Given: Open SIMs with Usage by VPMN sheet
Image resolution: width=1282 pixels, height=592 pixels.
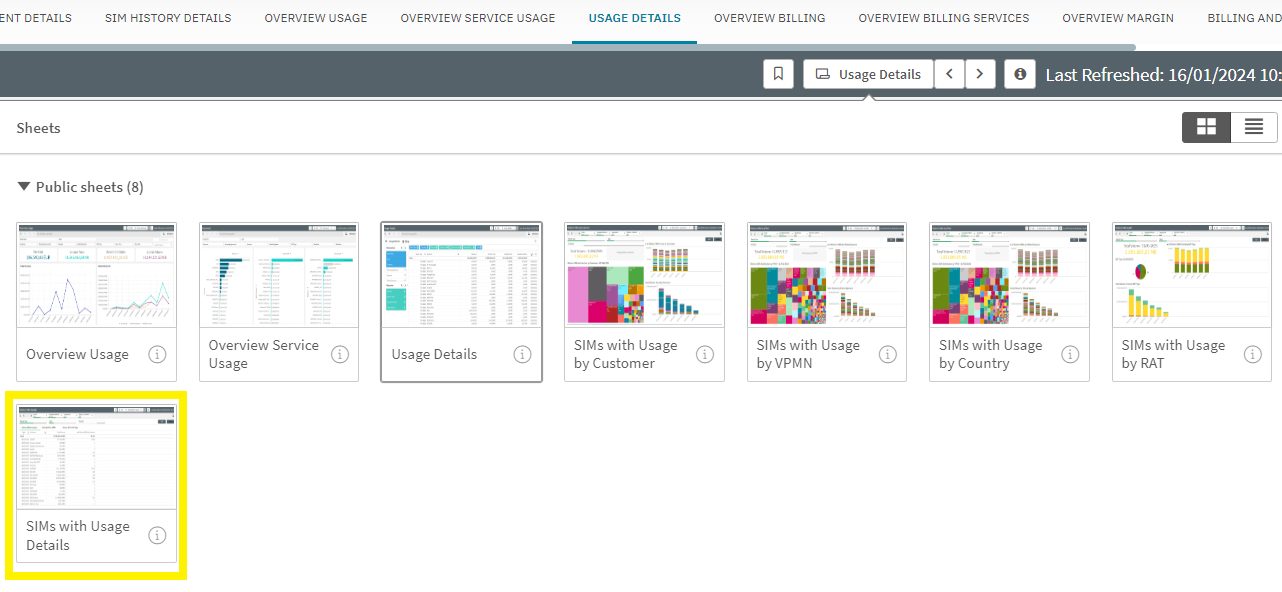Looking at the screenshot, I should click(827, 275).
